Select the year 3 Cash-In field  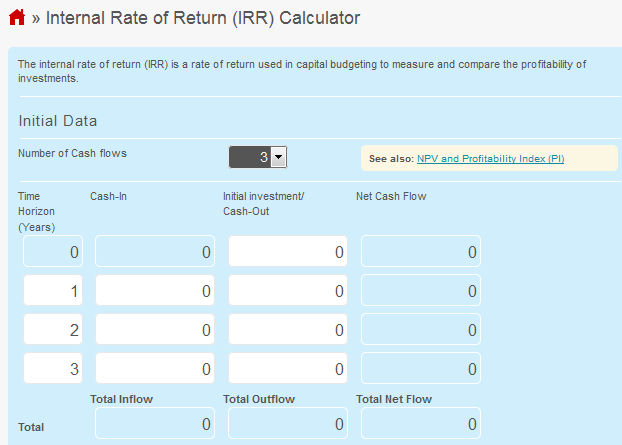[155, 368]
